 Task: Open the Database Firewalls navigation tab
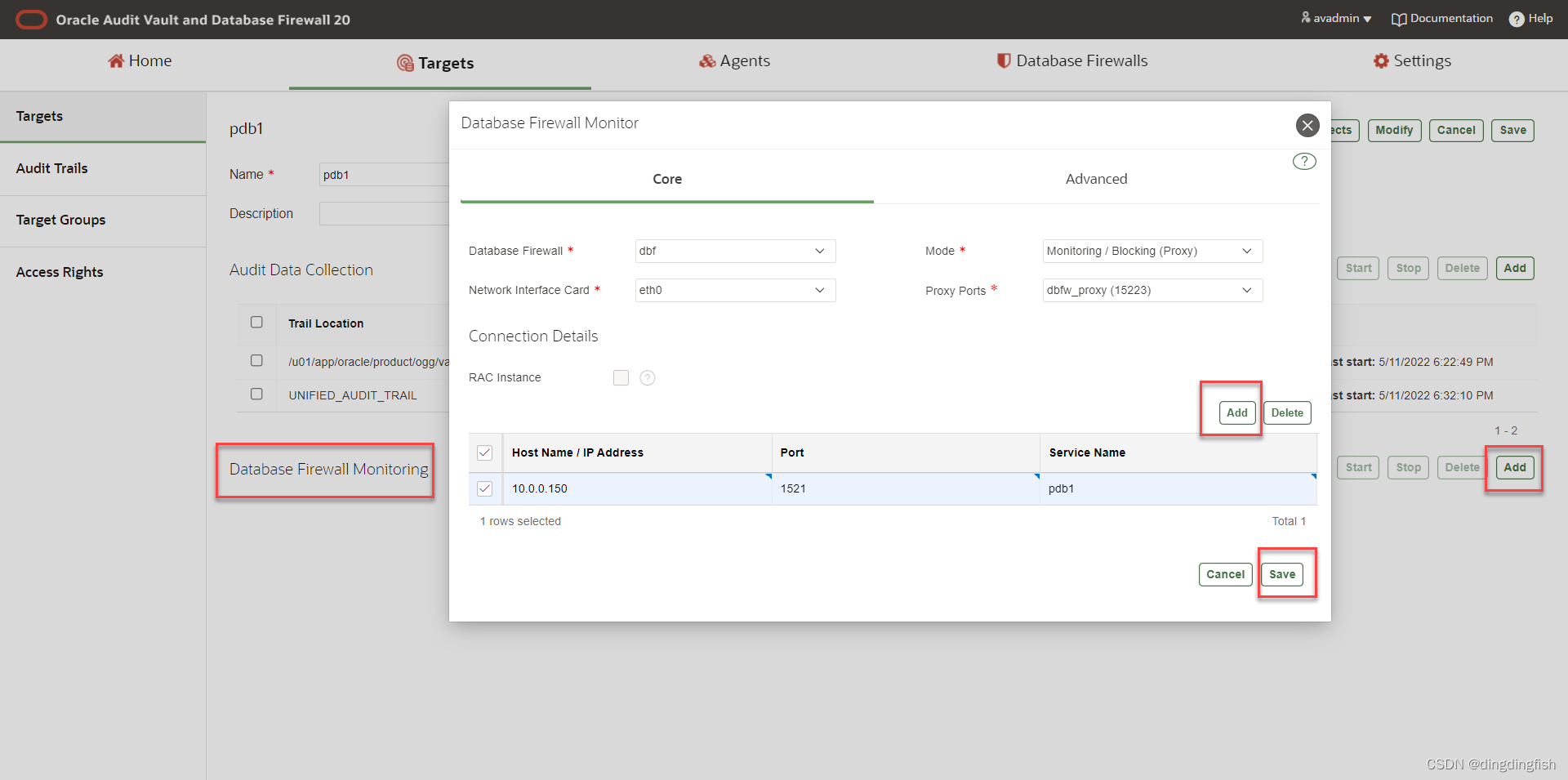[1072, 61]
